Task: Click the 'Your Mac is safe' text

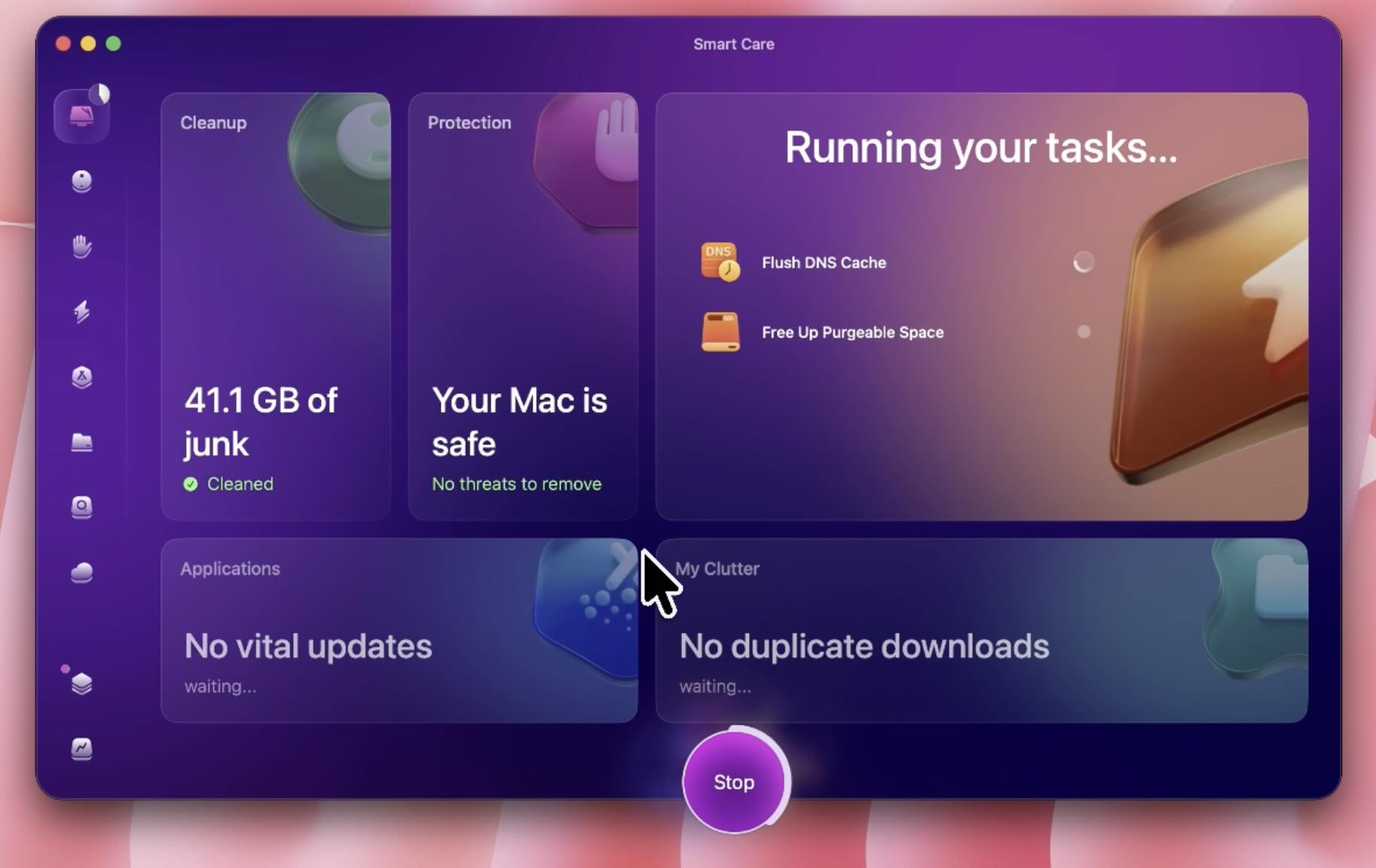Action: 519,421
